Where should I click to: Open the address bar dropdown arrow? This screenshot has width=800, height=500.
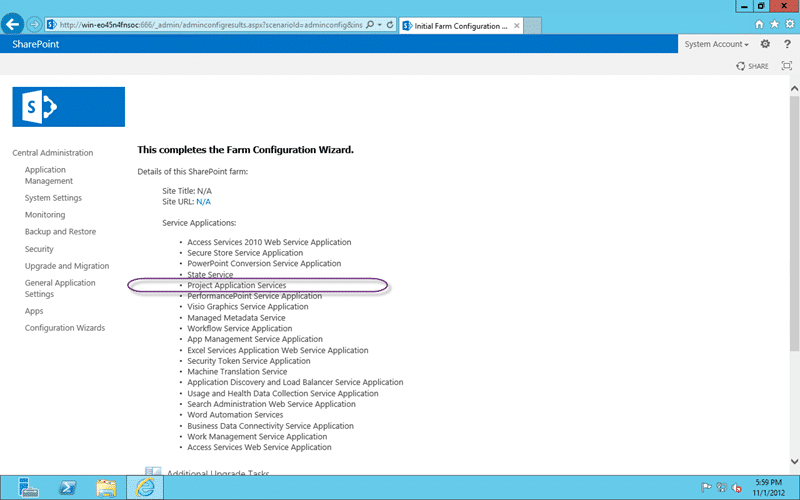(380, 24)
